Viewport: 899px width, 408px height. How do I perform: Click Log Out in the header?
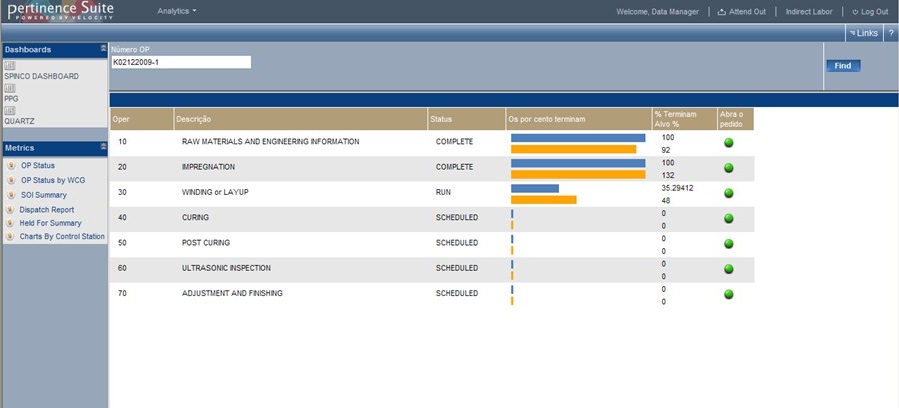(869, 12)
